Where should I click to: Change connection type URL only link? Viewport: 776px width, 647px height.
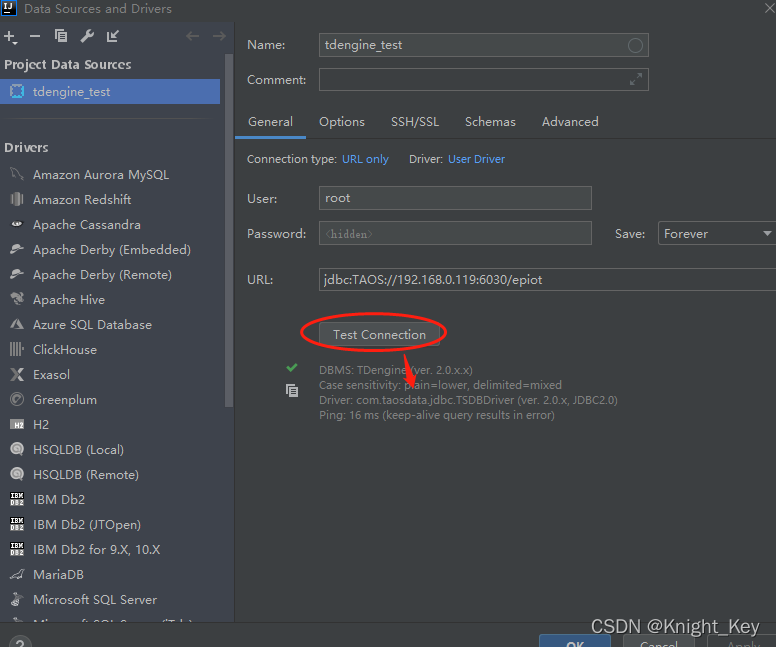pos(365,159)
